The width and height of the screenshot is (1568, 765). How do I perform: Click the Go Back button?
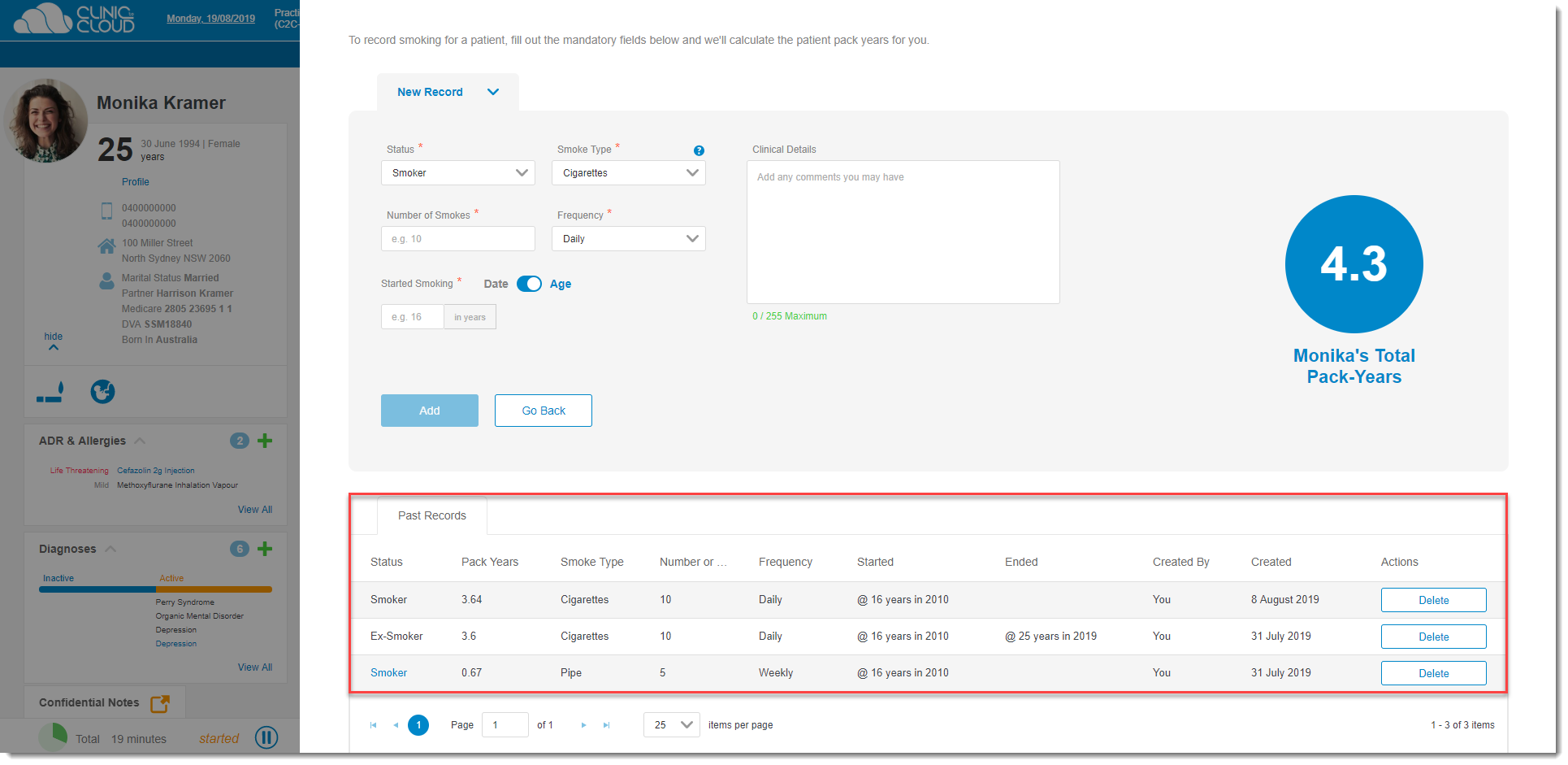544,411
